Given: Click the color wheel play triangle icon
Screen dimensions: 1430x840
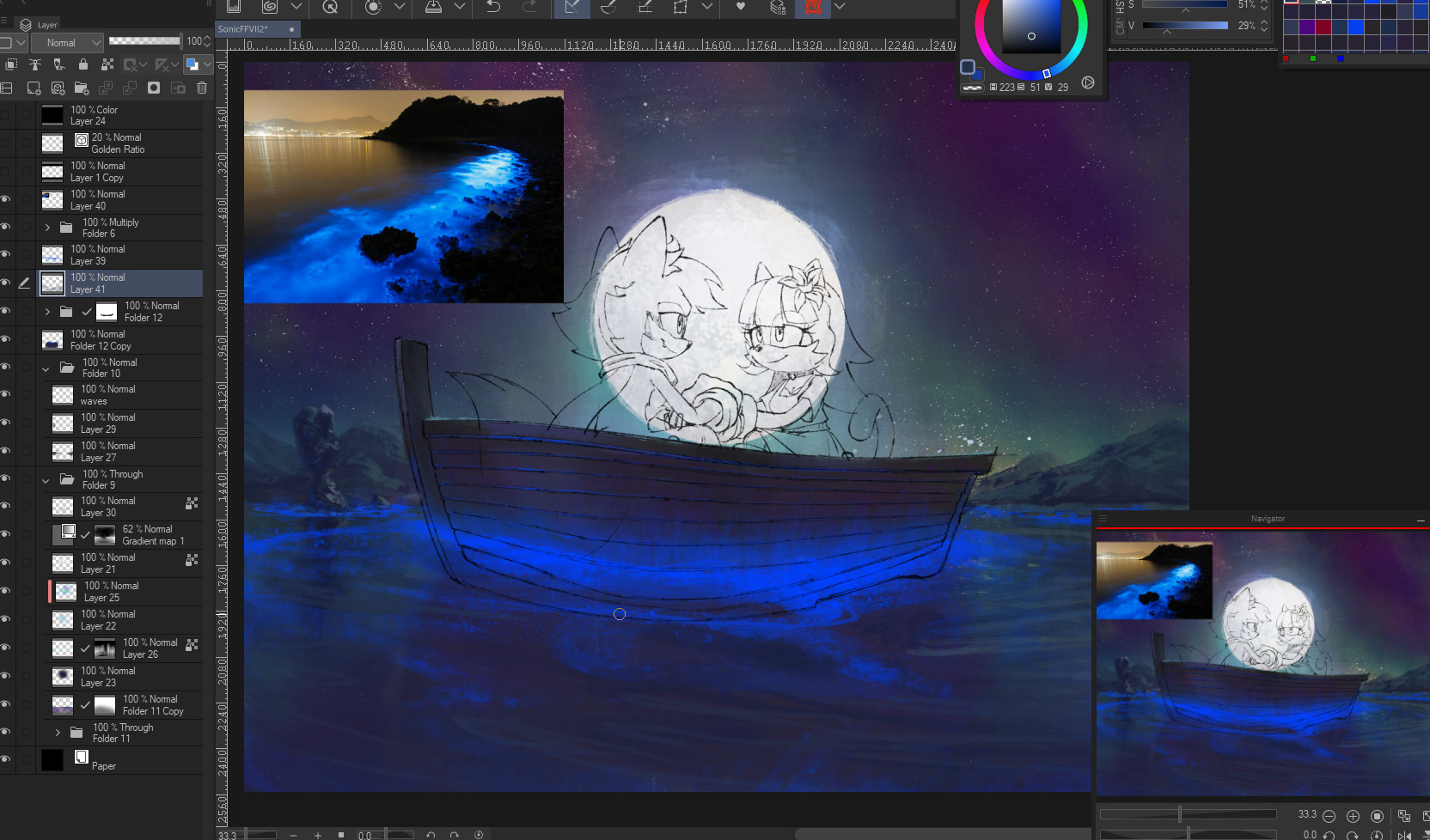Looking at the screenshot, I should click(1088, 82).
